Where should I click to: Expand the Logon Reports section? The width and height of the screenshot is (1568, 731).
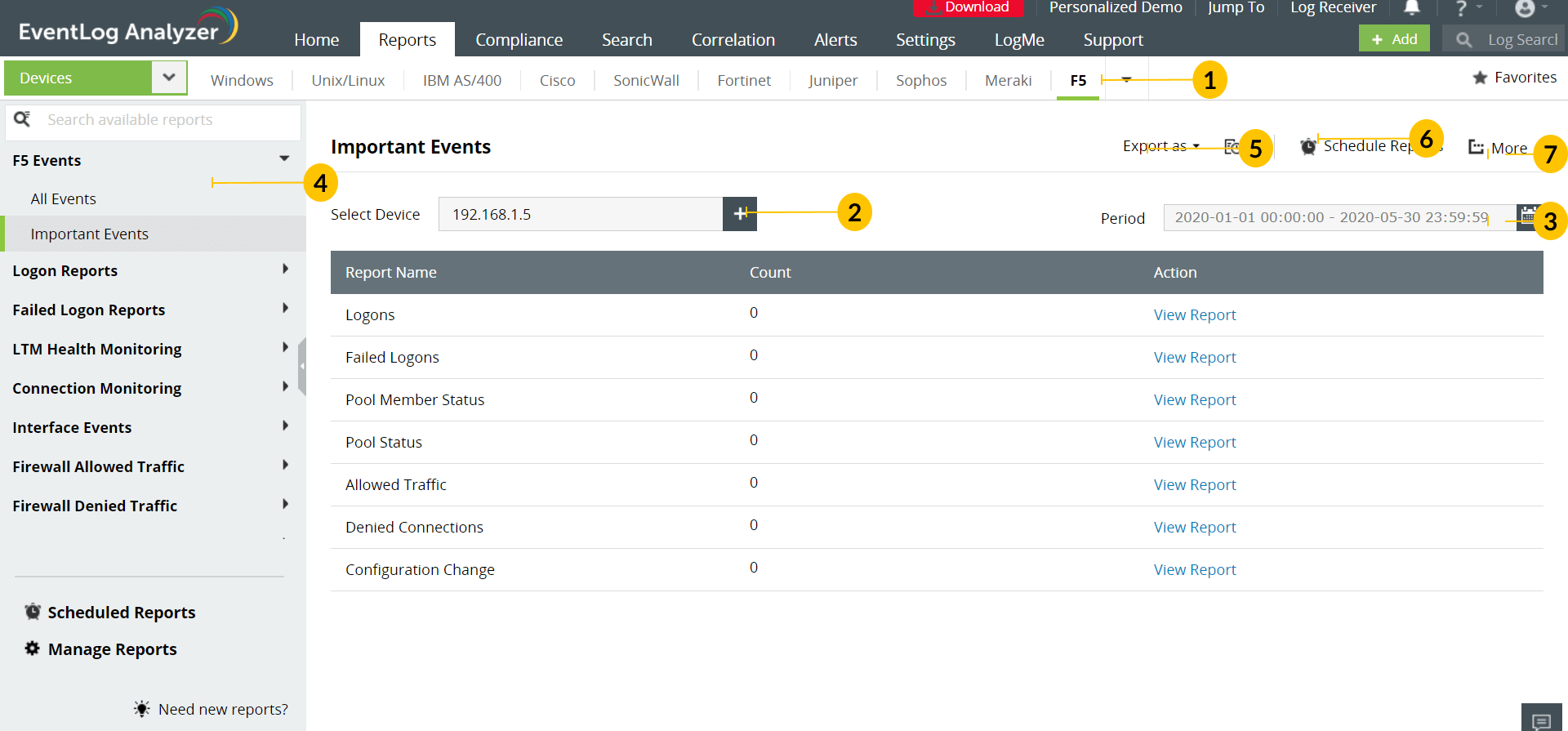coord(285,269)
